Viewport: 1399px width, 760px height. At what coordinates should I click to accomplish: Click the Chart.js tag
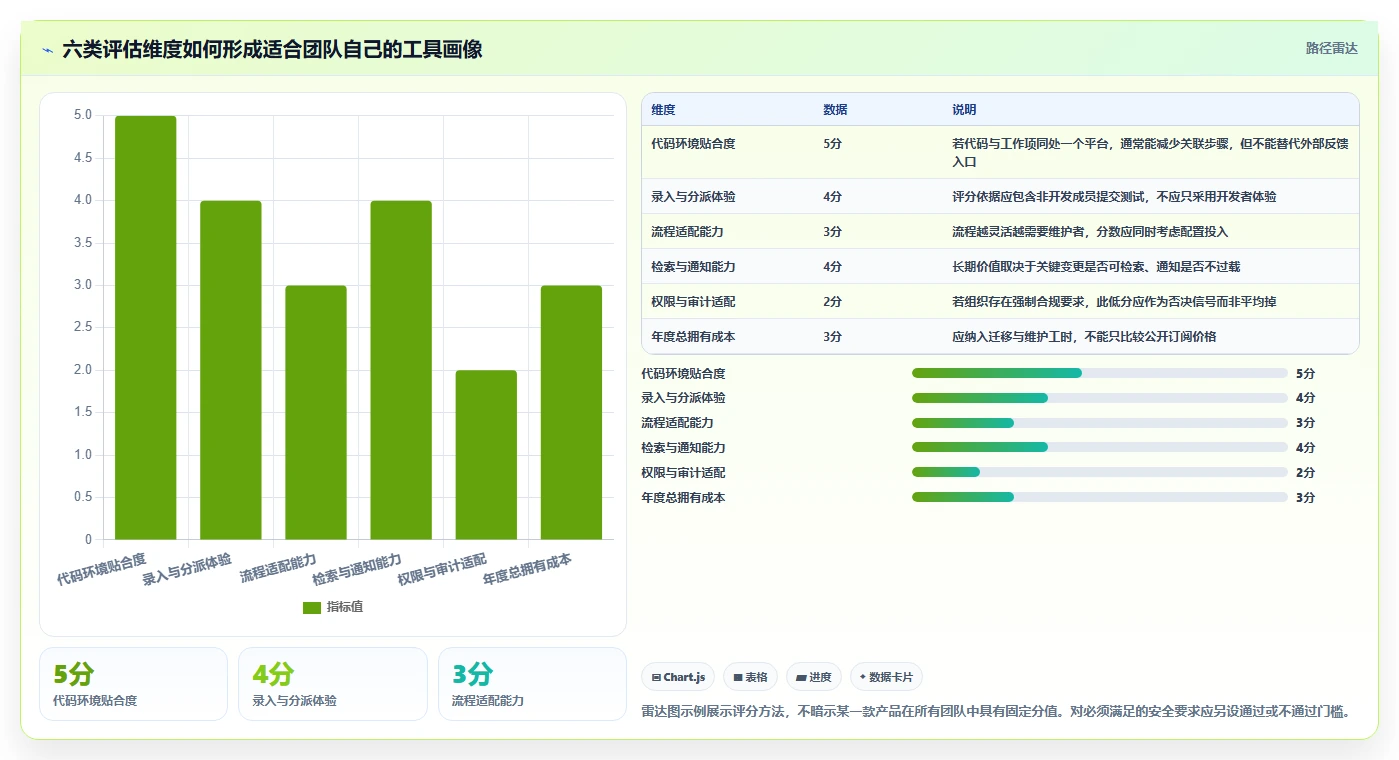(678, 677)
